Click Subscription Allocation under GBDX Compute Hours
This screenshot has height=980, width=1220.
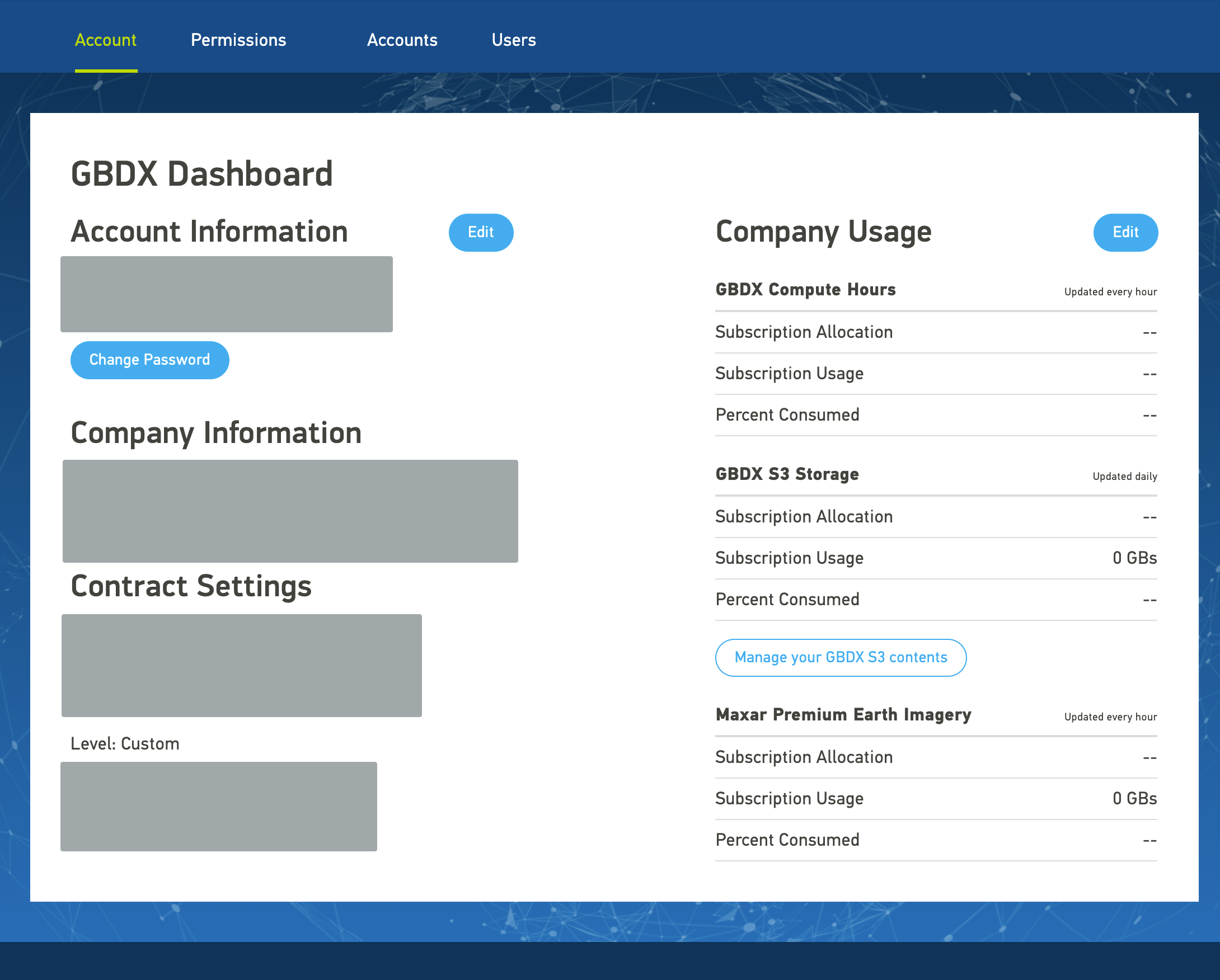pos(804,332)
